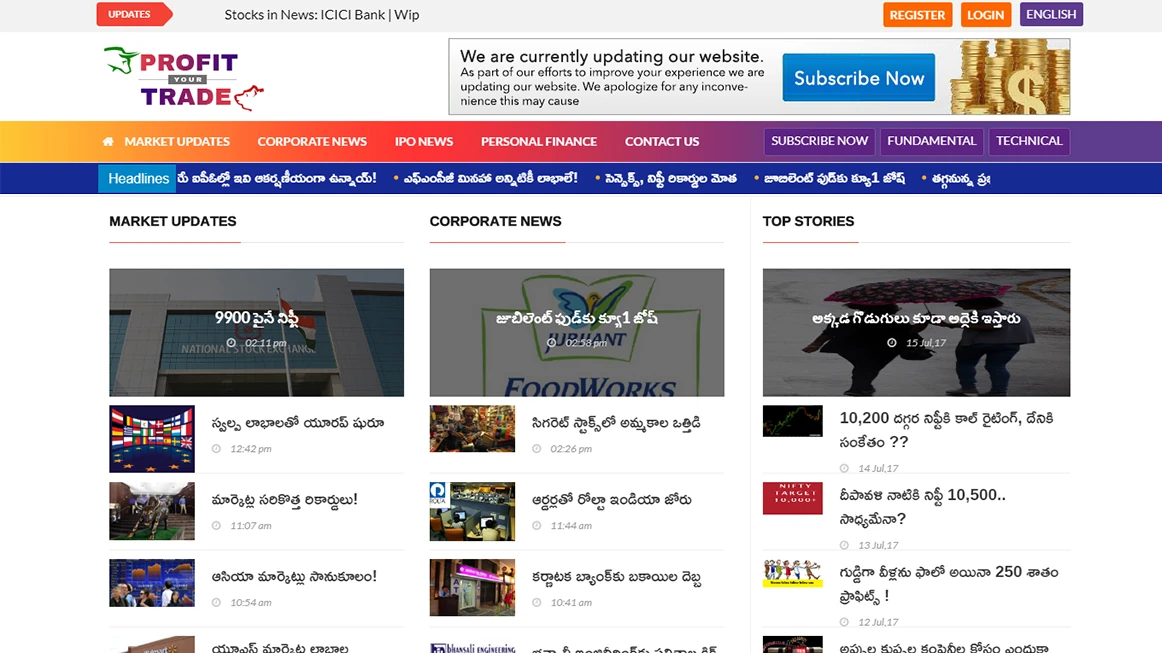
Task: Open featured Jubilant FoodWorks story image
Action: point(577,332)
